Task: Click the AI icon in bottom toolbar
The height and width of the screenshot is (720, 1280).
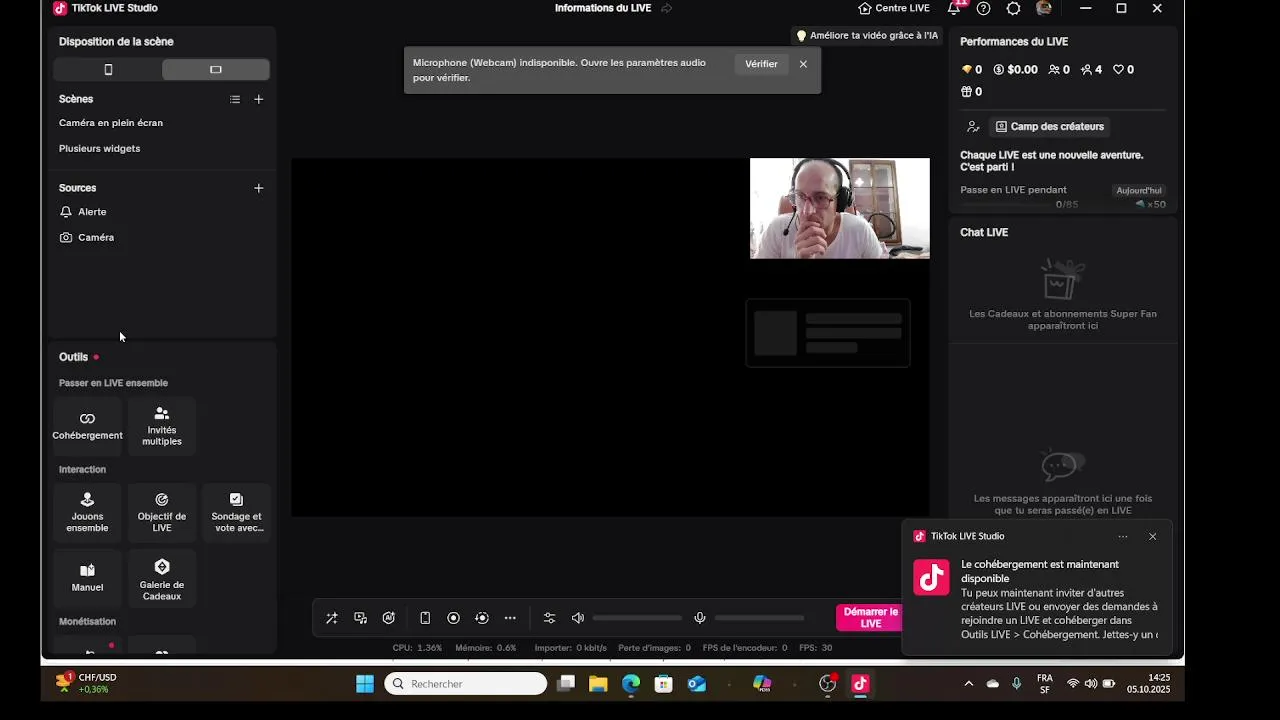Action: (389, 618)
